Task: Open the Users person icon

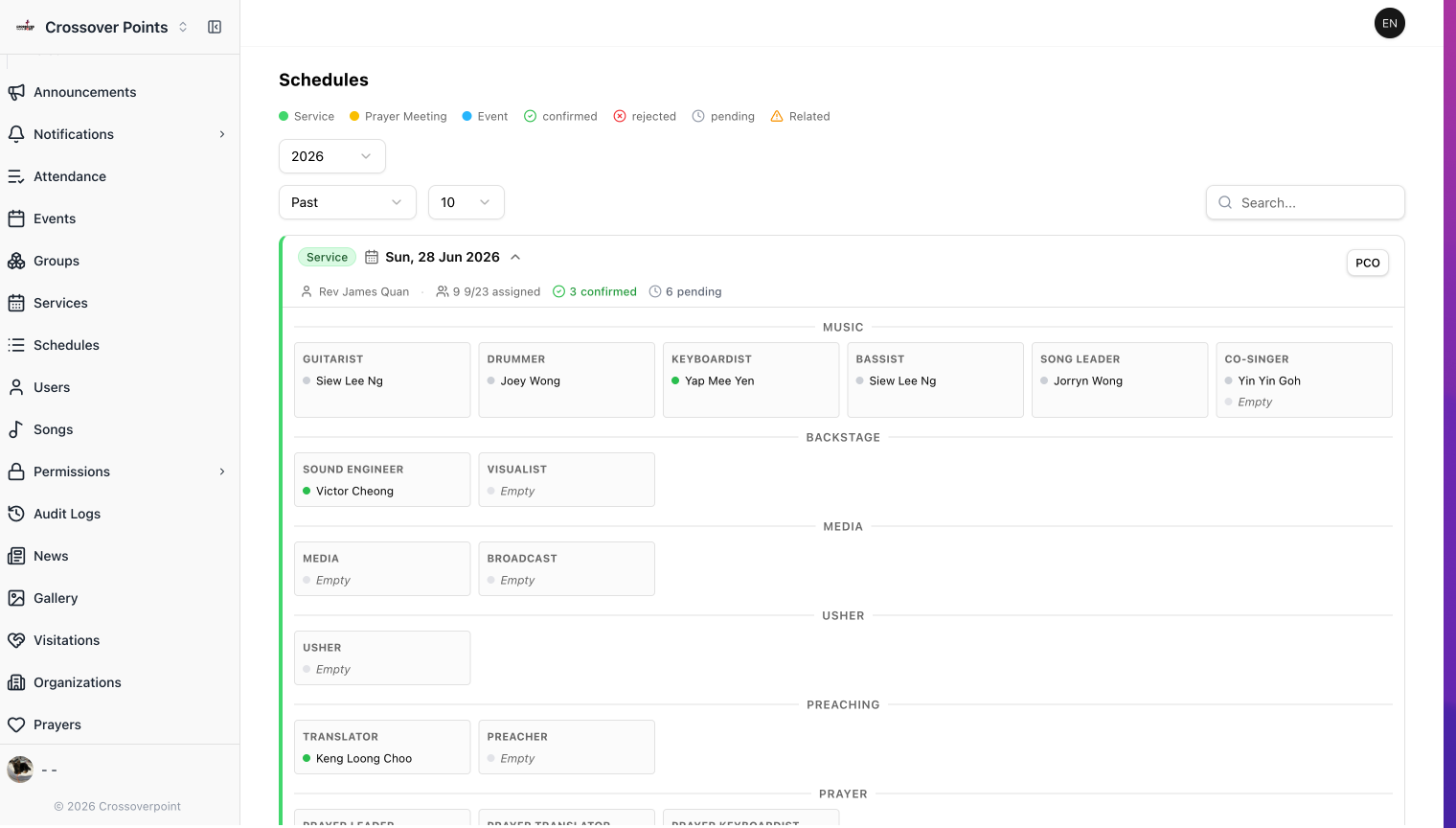Action: [16, 387]
